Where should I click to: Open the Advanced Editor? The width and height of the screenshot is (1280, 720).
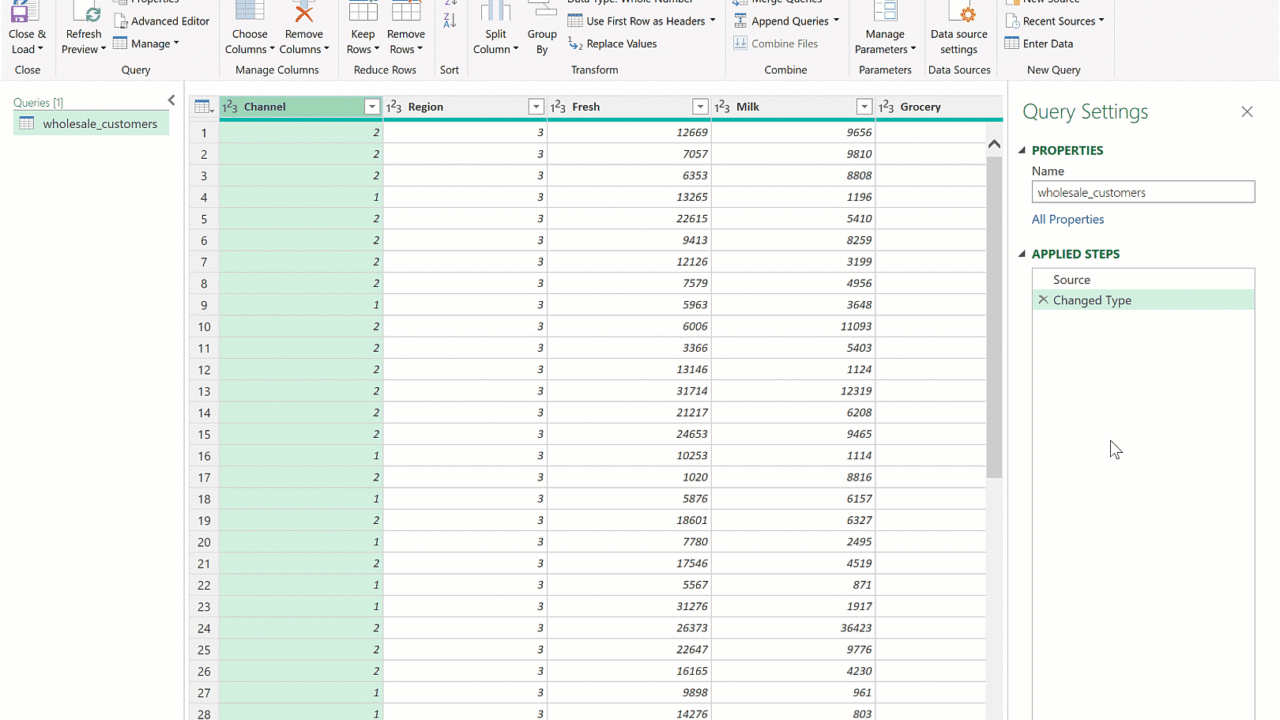click(162, 21)
